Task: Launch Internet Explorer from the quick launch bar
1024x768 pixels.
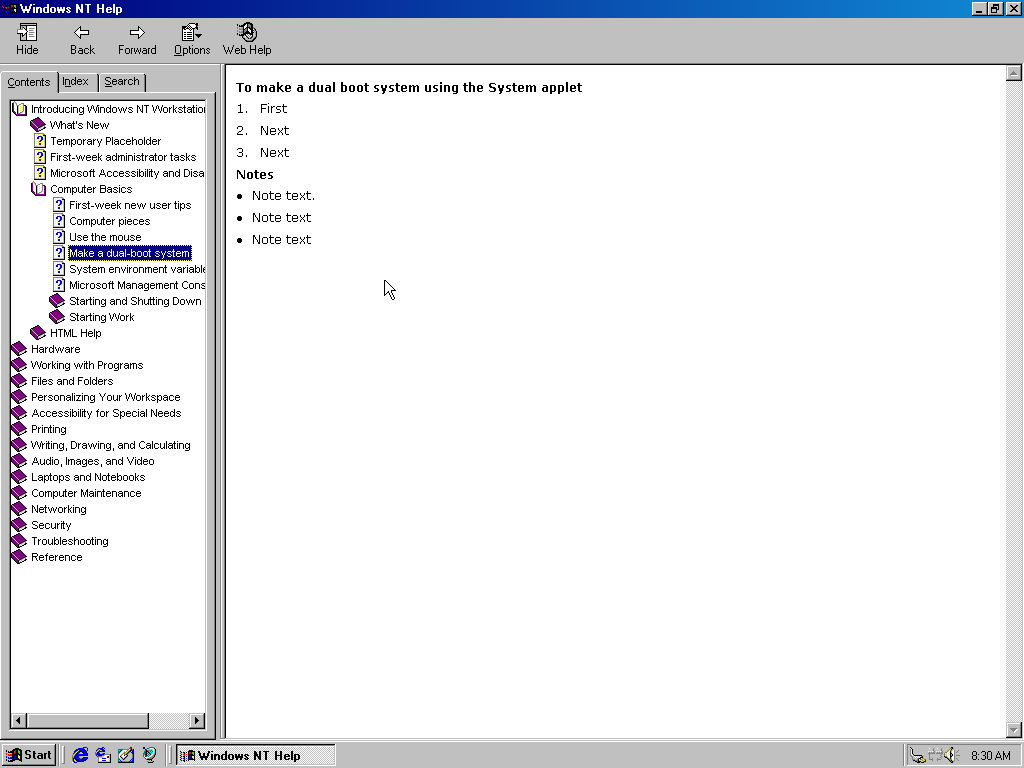Action: 80,755
